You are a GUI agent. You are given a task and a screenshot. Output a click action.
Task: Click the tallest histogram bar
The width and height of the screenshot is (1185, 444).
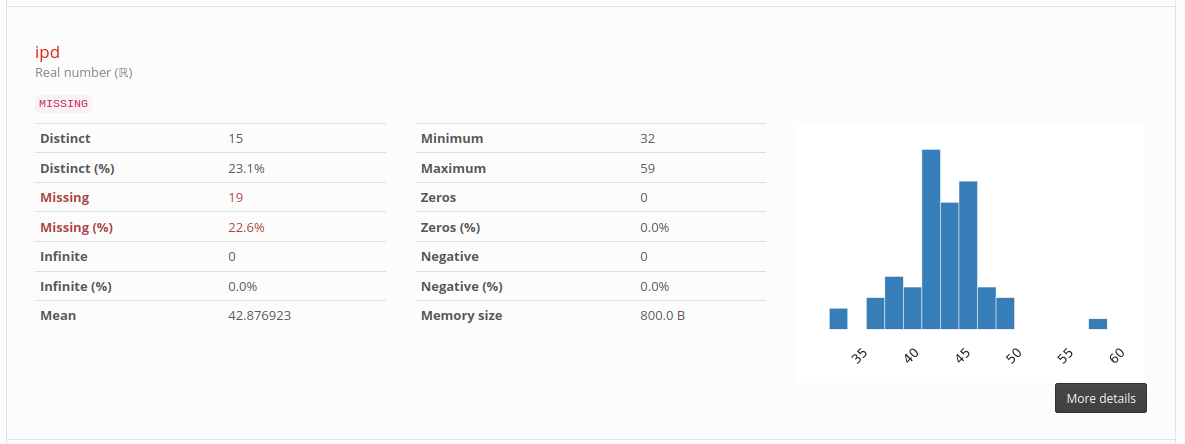931,239
